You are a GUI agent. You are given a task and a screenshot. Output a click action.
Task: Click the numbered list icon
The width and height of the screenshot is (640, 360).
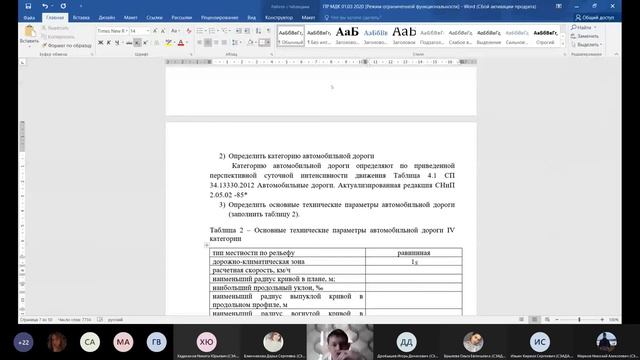pos(212,31)
